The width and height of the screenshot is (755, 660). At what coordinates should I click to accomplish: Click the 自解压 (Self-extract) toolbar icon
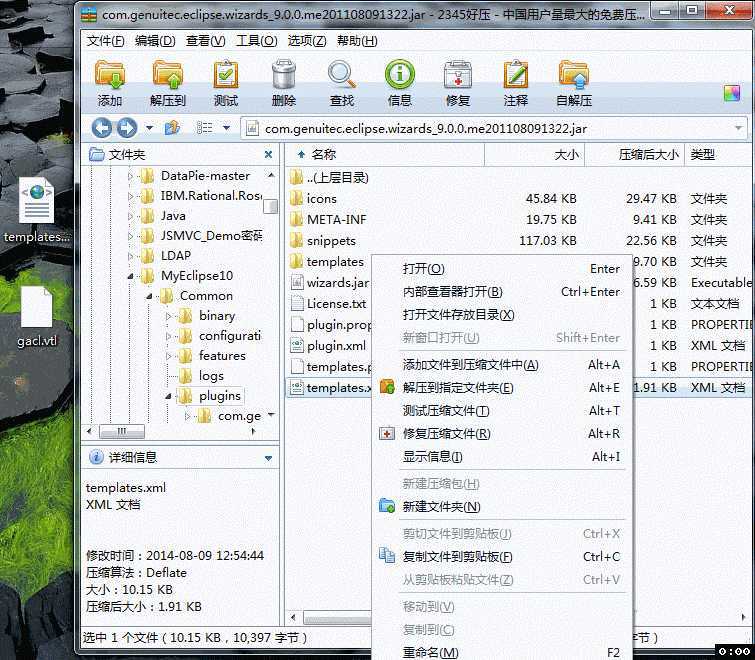pyautogui.click(x=574, y=83)
